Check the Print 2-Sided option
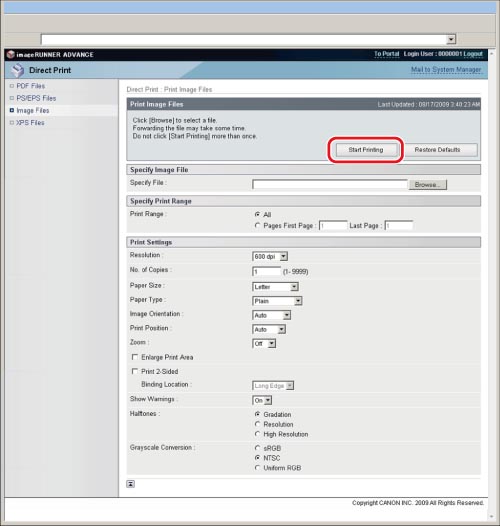The height and width of the screenshot is (526, 500). point(135,371)
